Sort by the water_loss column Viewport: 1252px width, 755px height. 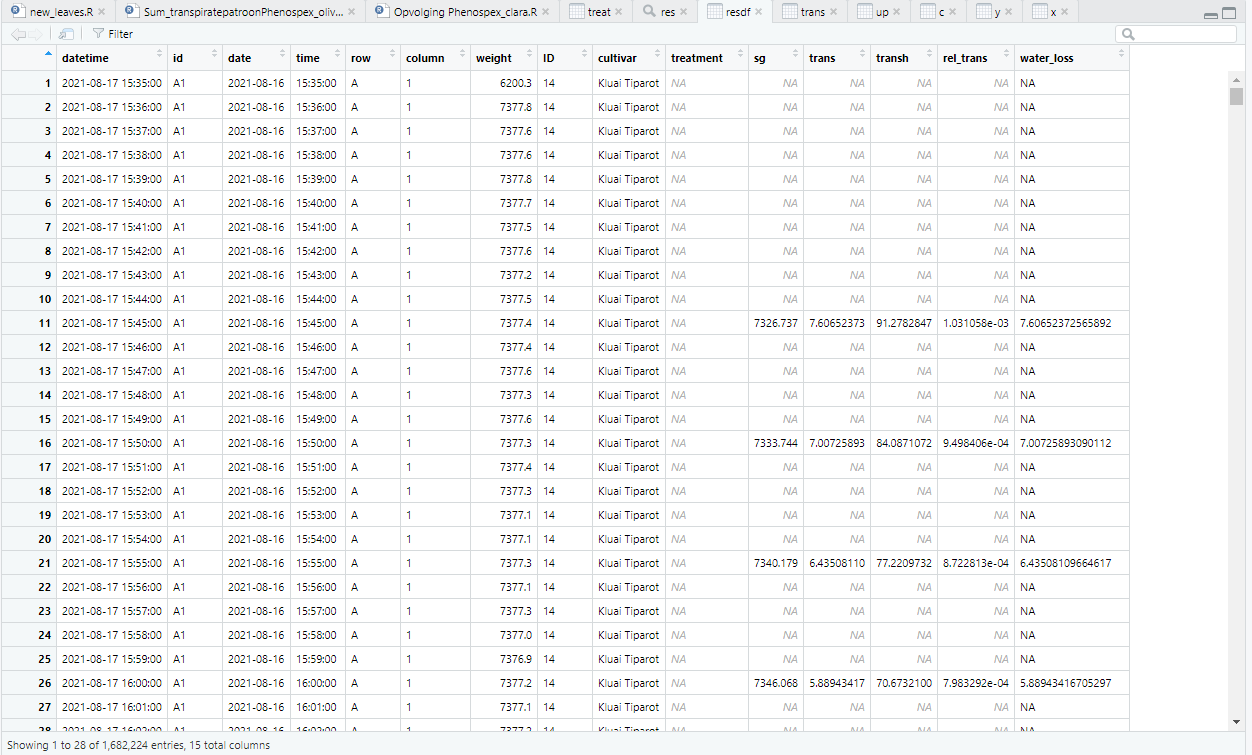tap(1072, 58)
